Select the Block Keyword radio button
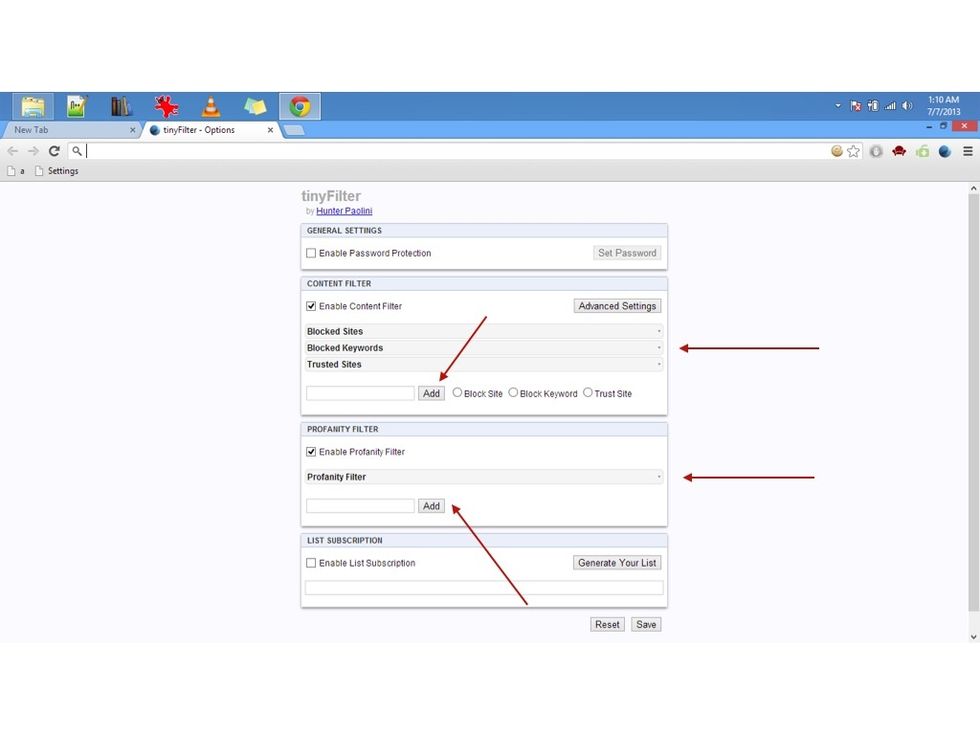The height and width of the screenshot is (735, 980). coord(513,392)
